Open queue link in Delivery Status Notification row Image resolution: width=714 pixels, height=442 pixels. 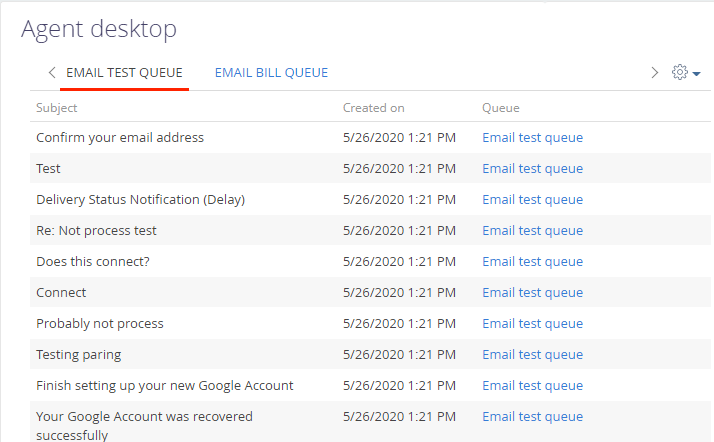tap(532, 199)
